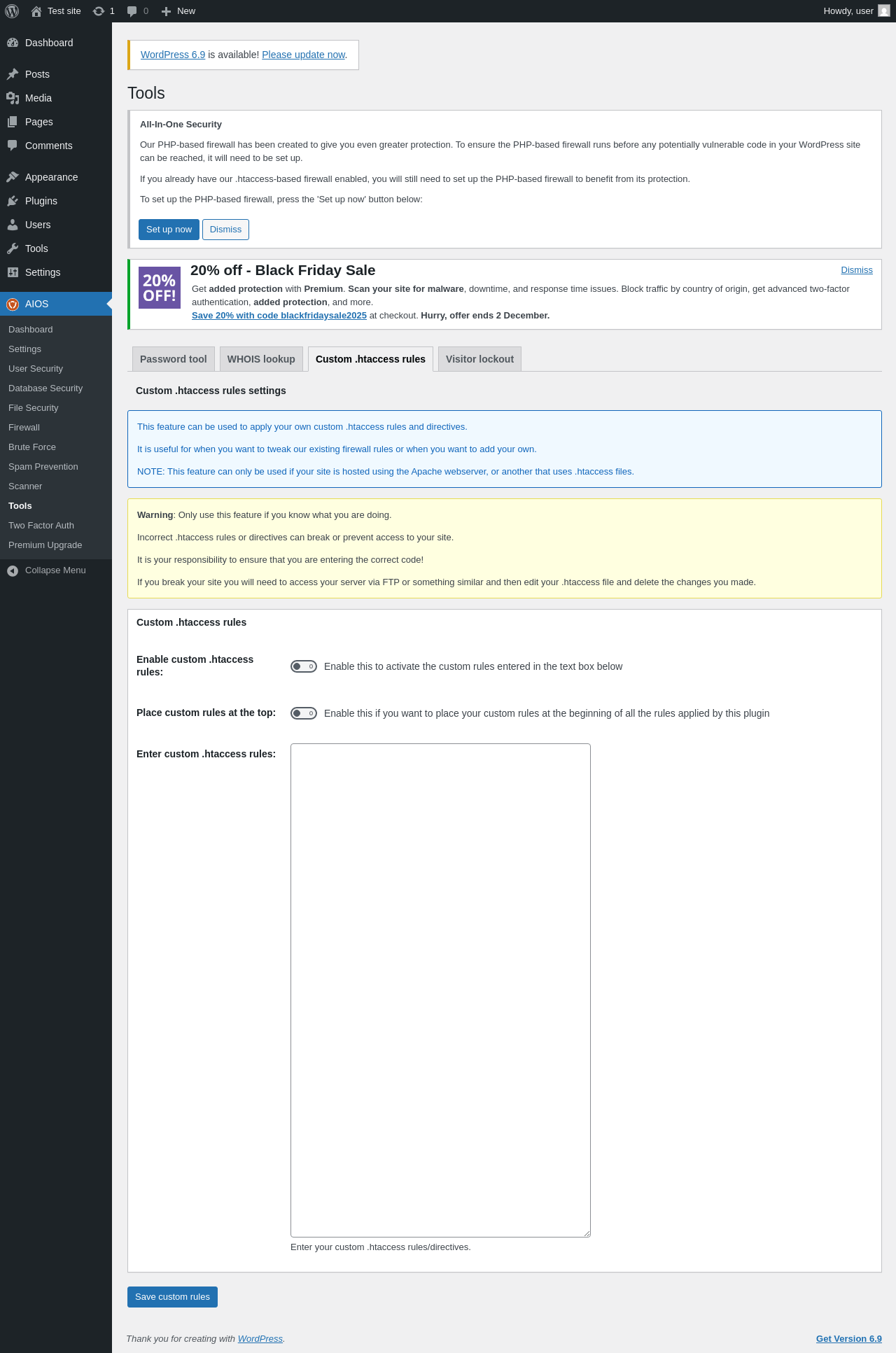Click the Users person icon
This screenshot has height=1353, width=896.
(x=13, y=225)
